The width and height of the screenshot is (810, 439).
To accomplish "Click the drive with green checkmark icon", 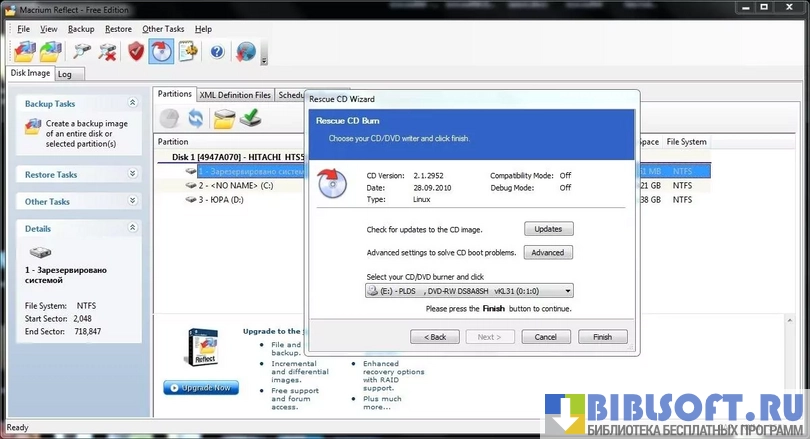I will [x=251, y=119].
